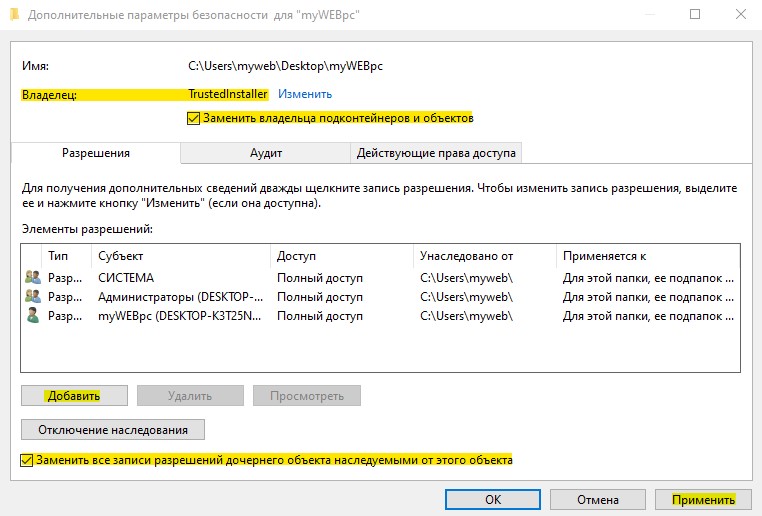Screen dimensions: 762x516
Task: Select the СИСТЕМА subject entry
Action: [x=126, y=277]
